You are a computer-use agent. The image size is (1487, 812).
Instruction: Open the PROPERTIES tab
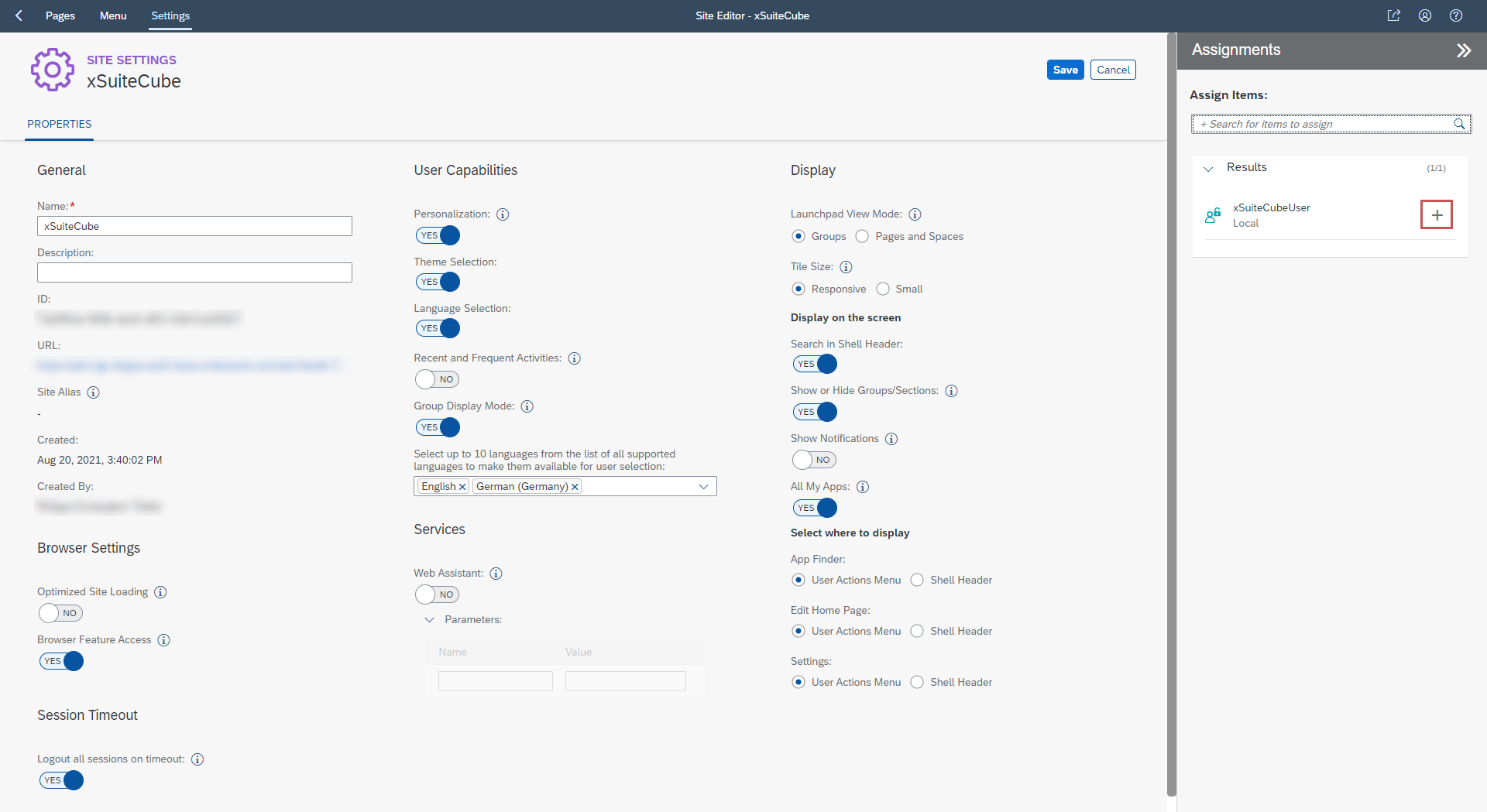[59, 124]
